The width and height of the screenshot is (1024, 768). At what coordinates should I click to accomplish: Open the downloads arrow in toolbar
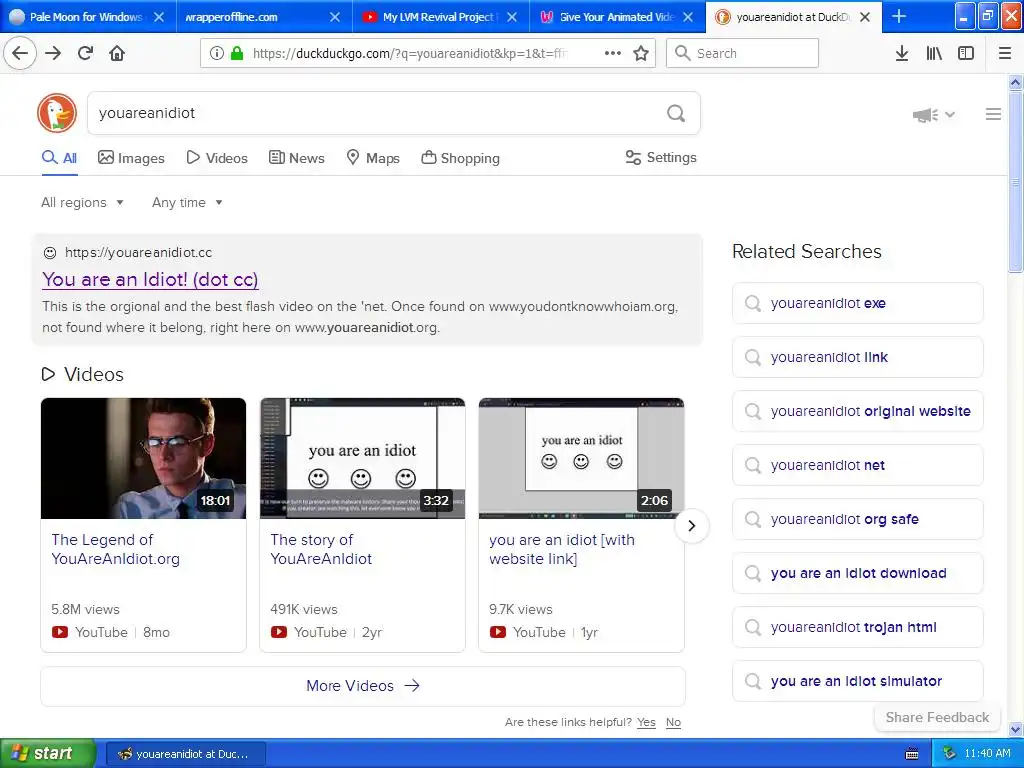902,53
